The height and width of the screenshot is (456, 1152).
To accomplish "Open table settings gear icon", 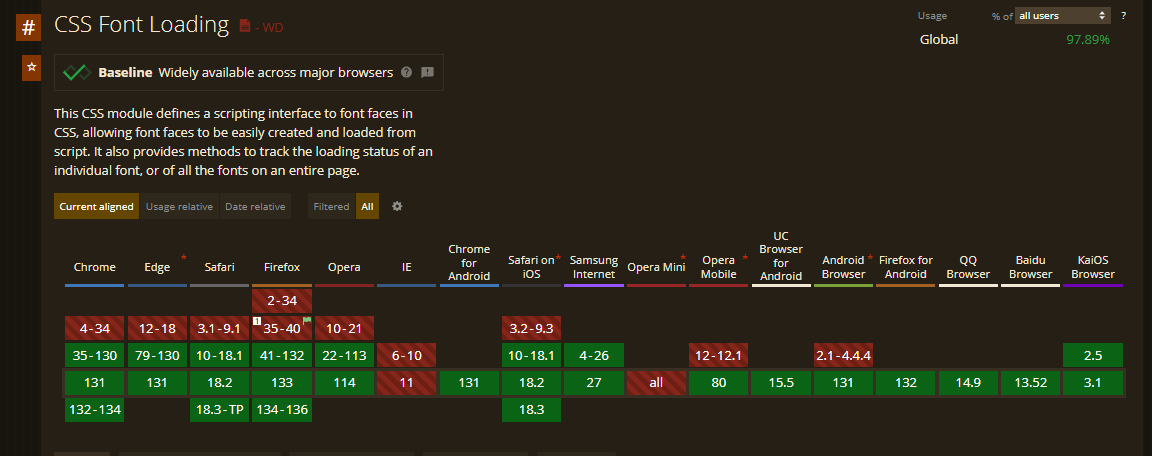I will [x=397, y=206].
